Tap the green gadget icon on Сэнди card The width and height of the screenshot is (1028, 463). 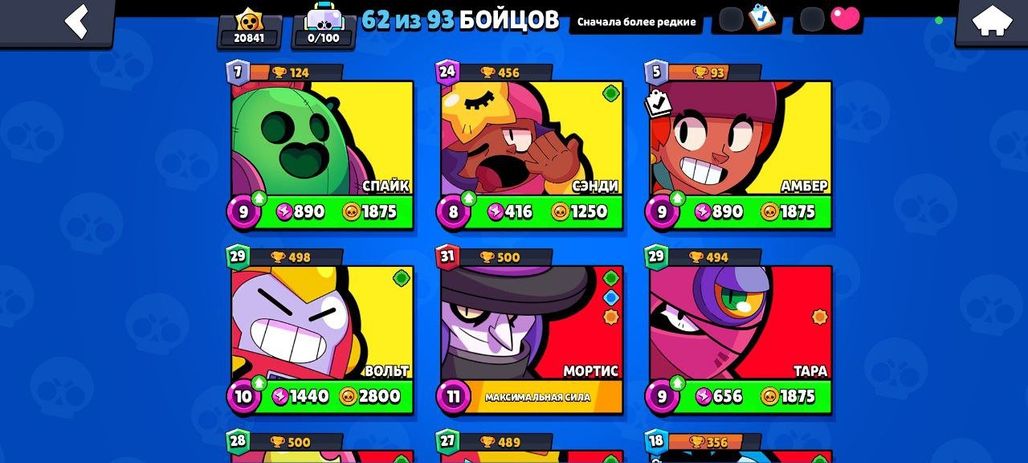(610, 94)
